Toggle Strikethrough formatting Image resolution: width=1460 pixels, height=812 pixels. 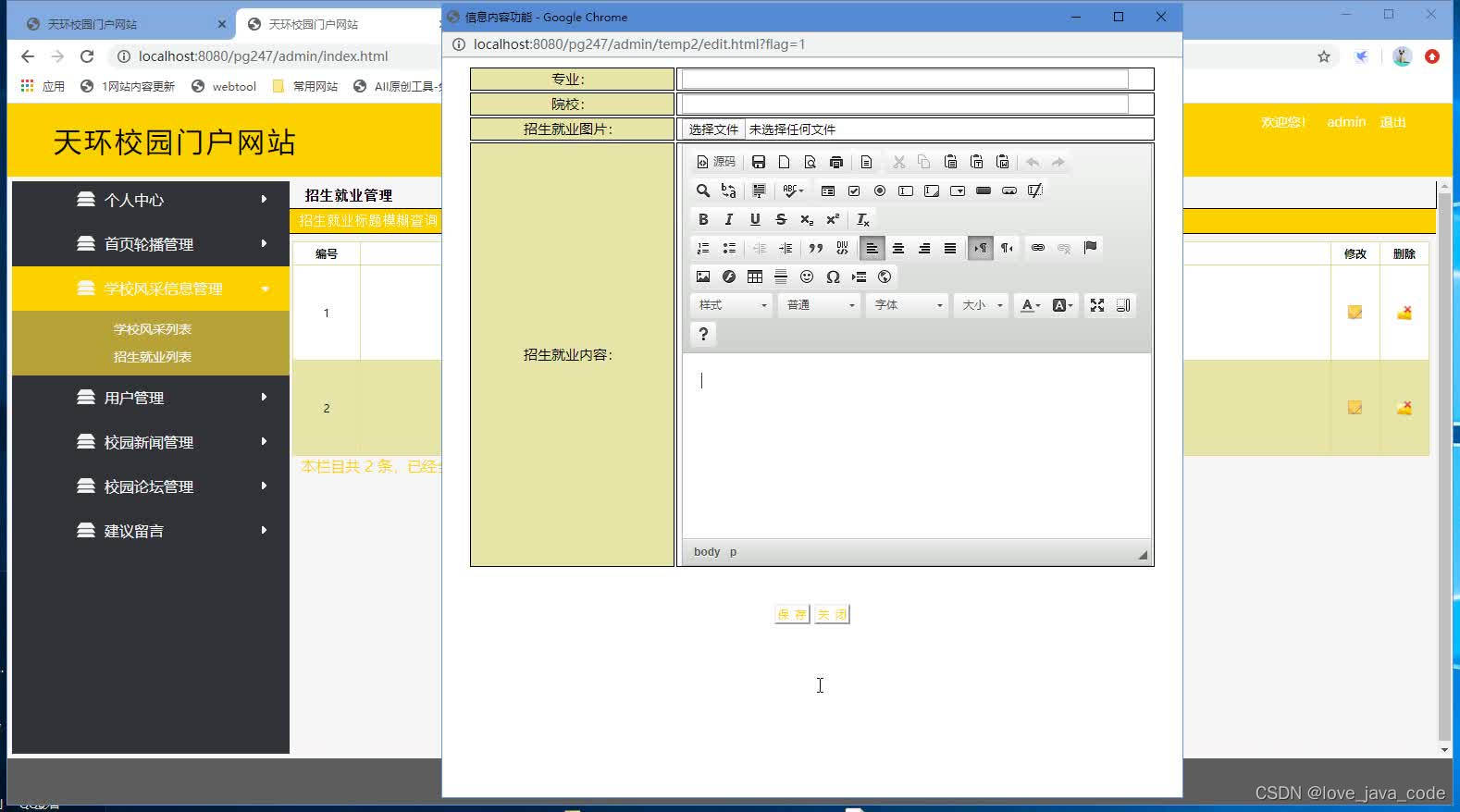coord(781,219)
